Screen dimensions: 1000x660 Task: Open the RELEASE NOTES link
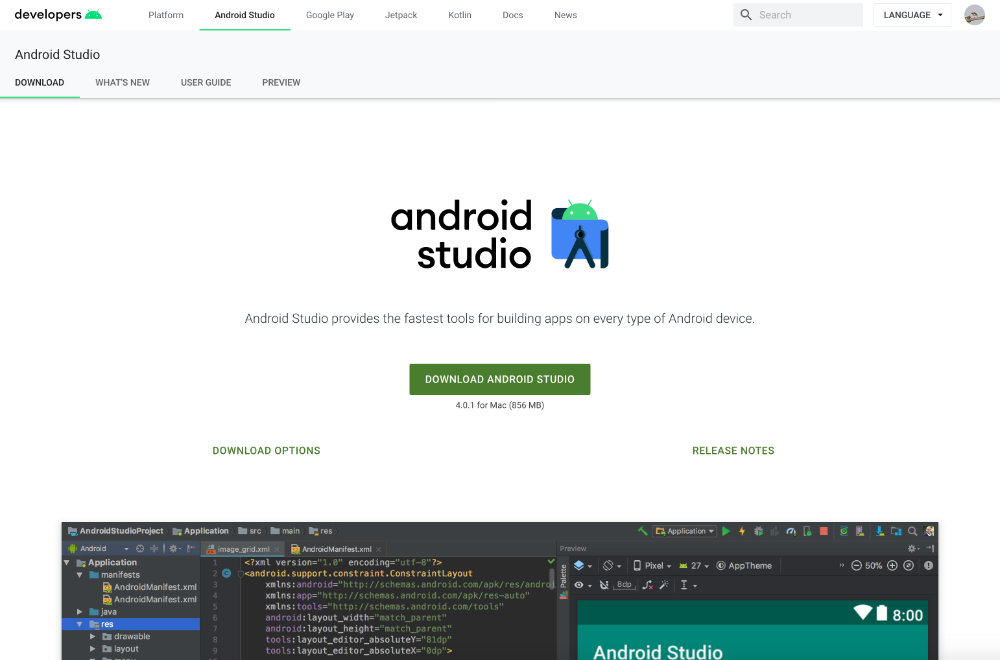[733, 450]
